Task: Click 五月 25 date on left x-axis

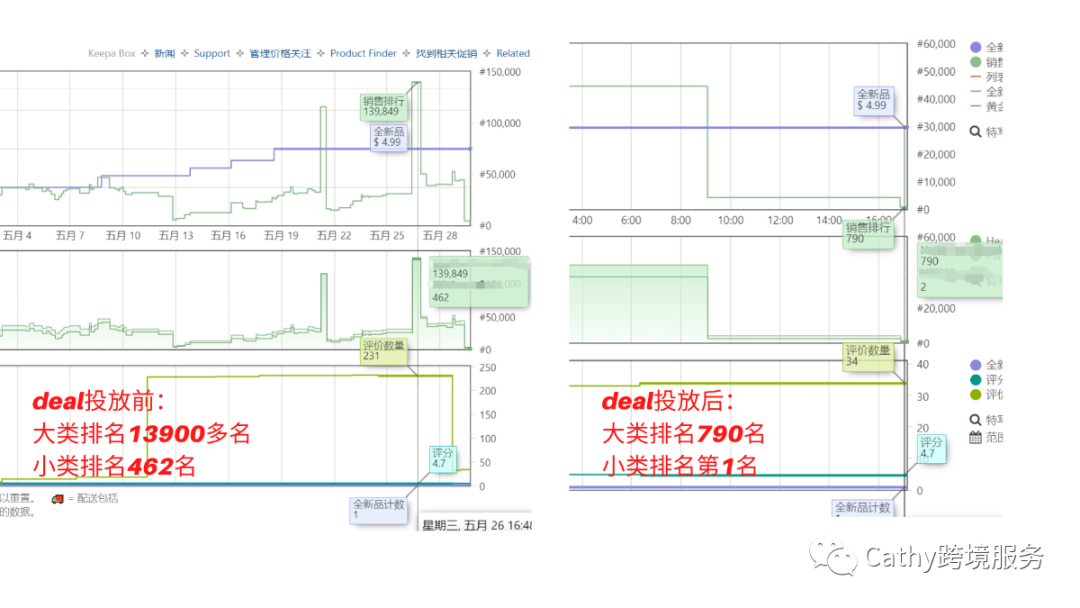Action: tap(387, 235)
